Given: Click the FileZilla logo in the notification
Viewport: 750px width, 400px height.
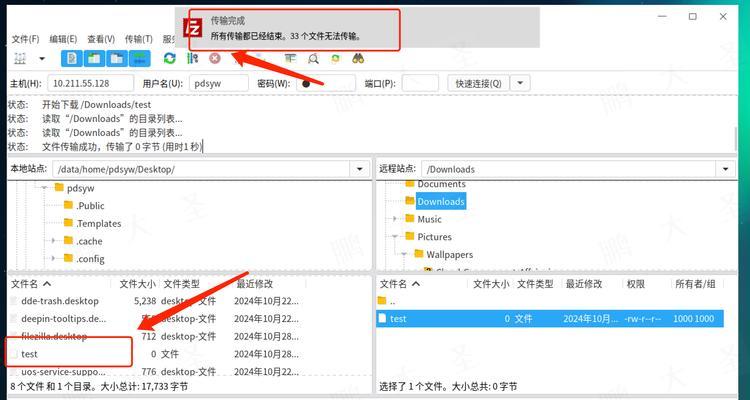Looking at the screenshot, I should 193,29.
